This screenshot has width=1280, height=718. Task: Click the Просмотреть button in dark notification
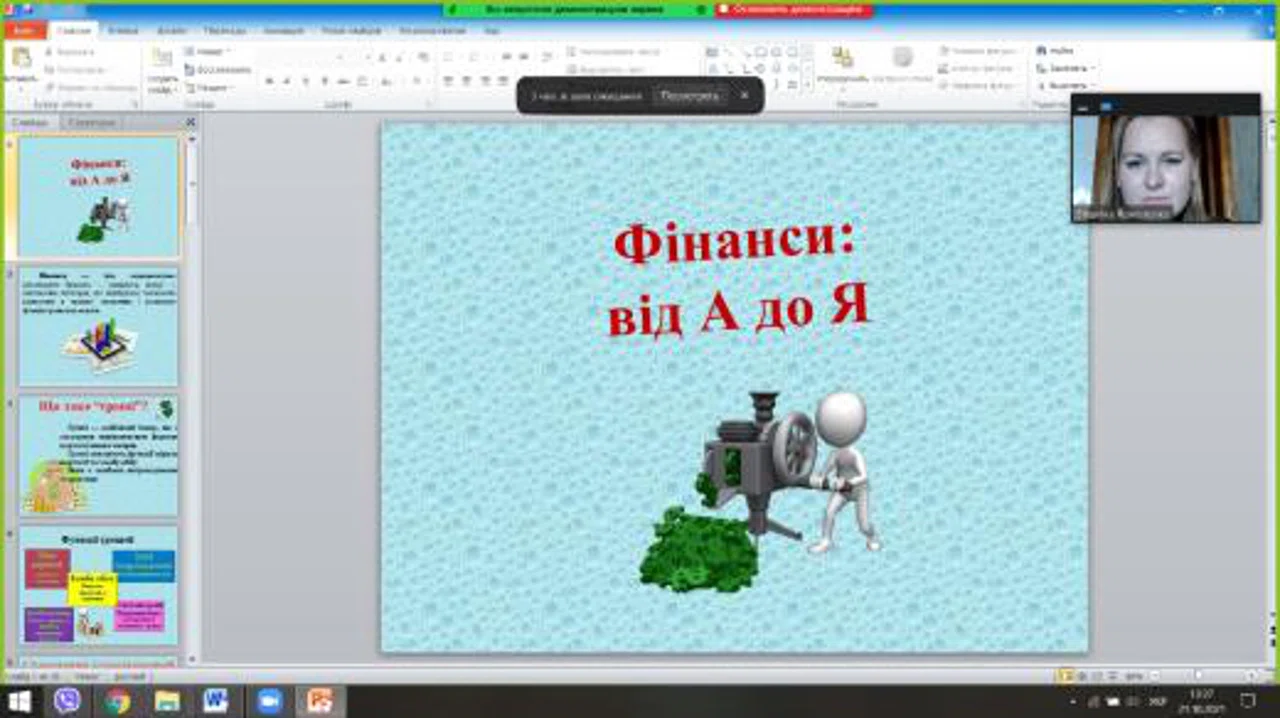[689, 96]
